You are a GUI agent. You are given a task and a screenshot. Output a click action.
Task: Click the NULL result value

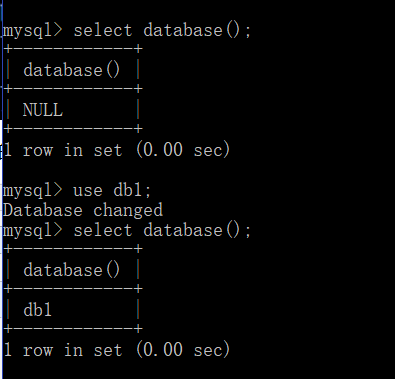pyautogui.click(x=43, y=110)
